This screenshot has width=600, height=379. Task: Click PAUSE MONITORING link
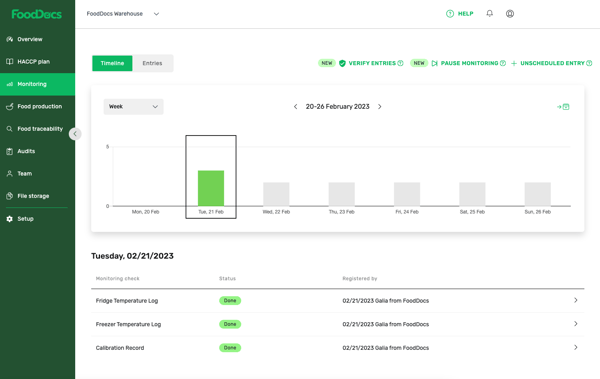[470, 63]
